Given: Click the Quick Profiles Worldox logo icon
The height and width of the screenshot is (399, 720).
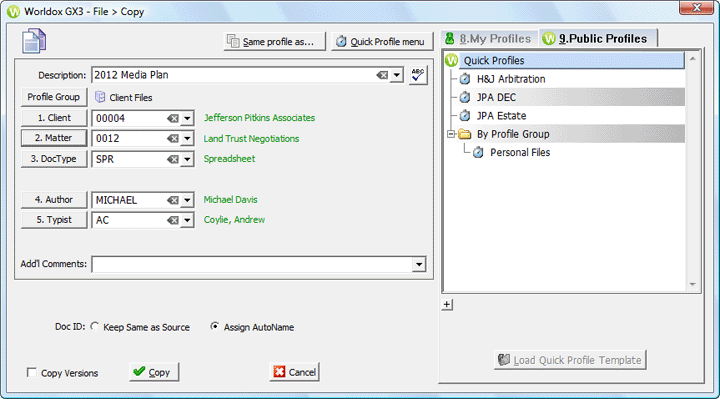Looking at the screenshot, I should (452, 60).
